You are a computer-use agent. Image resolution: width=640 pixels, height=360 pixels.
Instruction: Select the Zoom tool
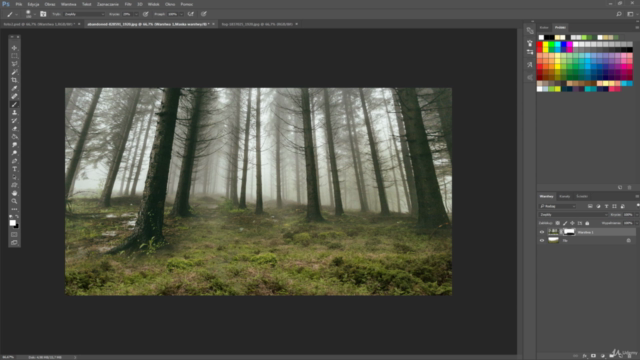(x=14, y=201)
